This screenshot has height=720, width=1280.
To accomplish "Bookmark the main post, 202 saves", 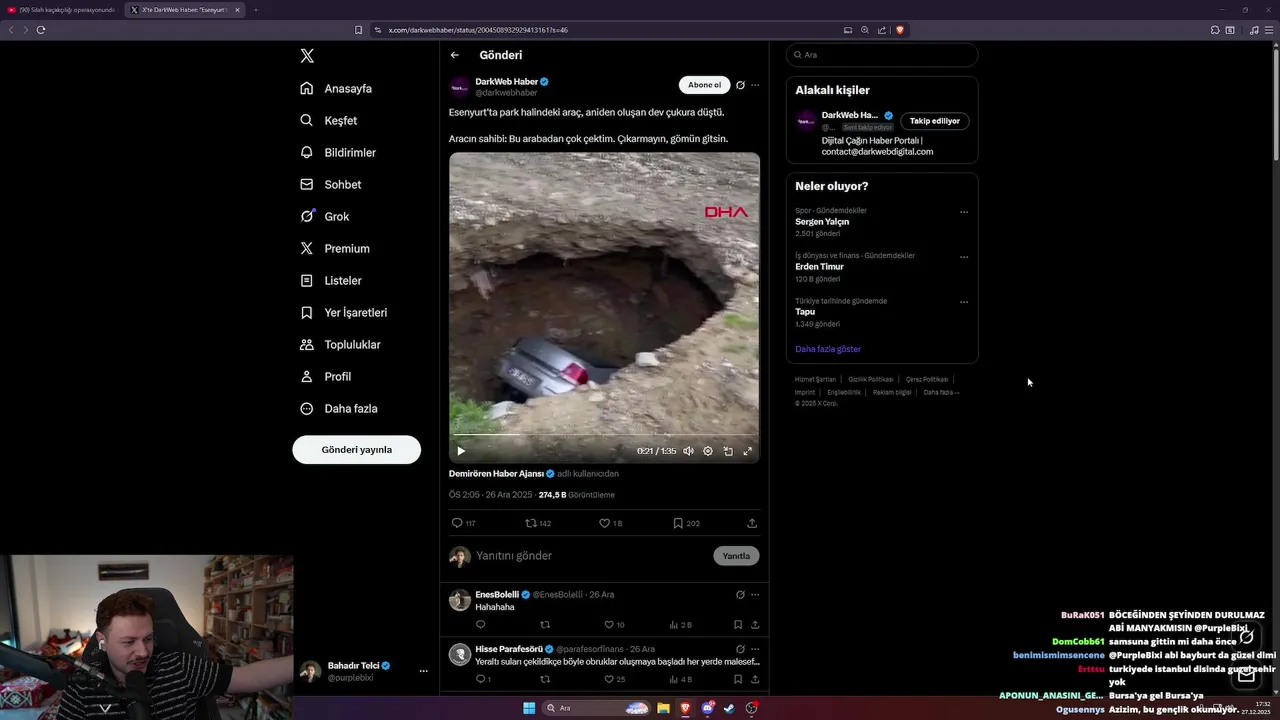I will click(686, 523).
